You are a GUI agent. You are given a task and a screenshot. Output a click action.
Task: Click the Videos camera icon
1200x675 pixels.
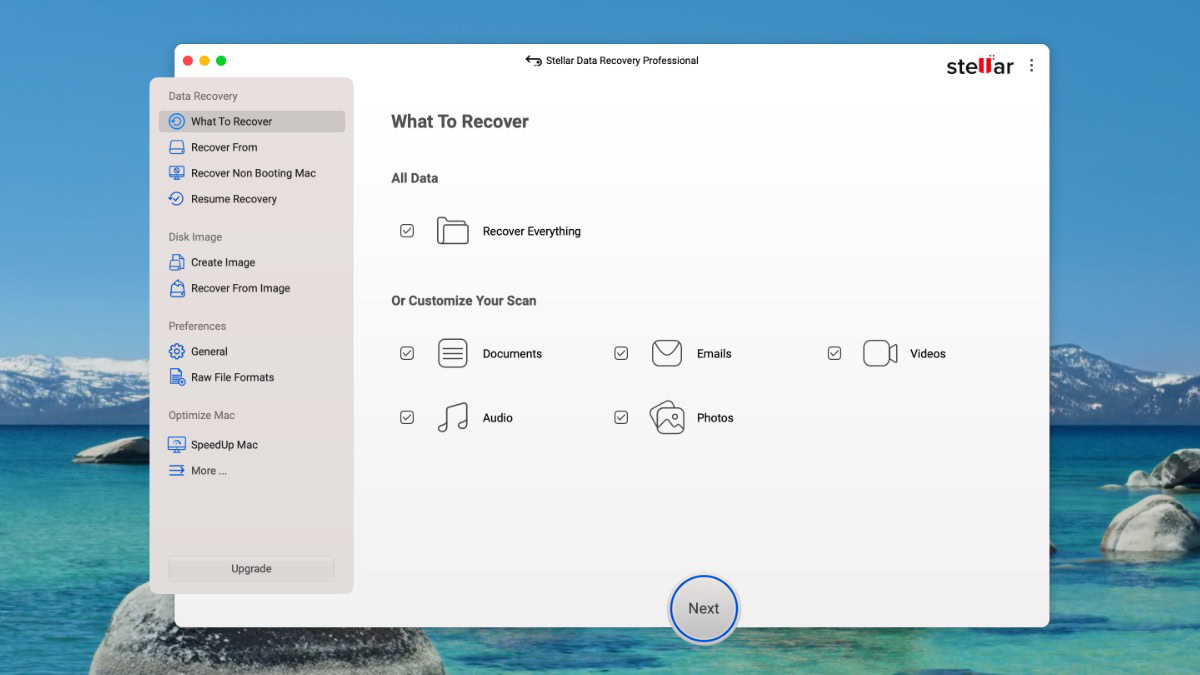[x=880, y=353]
